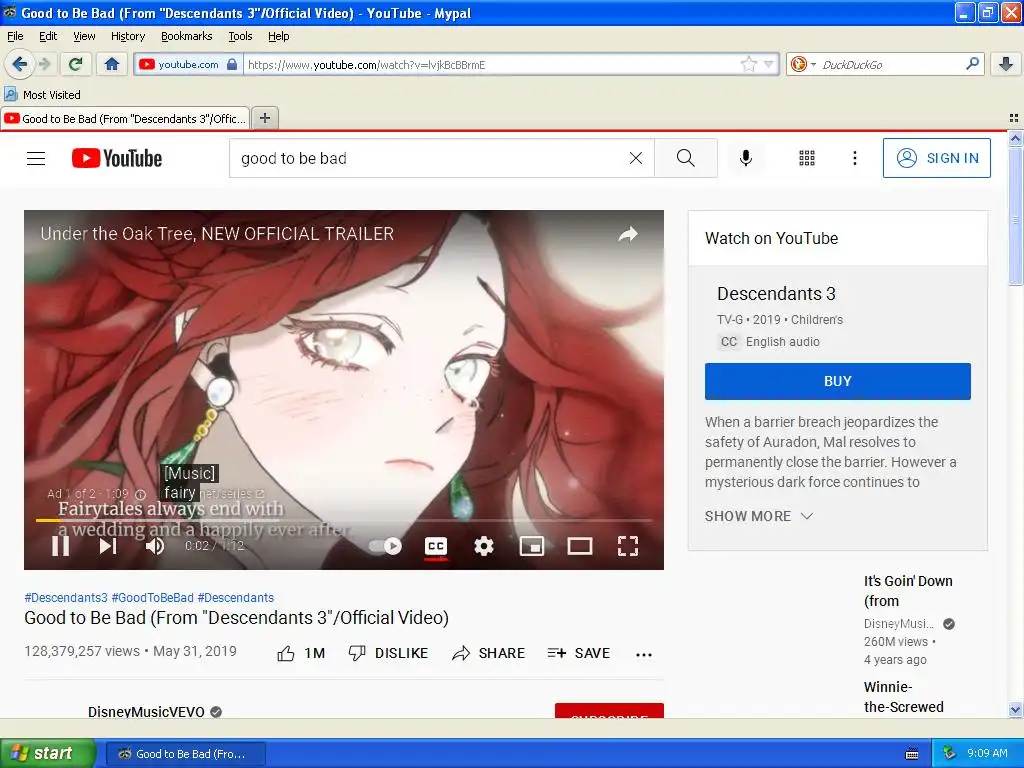Screen dimensions: 1024x768
Task: Open the DisneyMusicVEVO channel
Action: (x=146, y=711)
